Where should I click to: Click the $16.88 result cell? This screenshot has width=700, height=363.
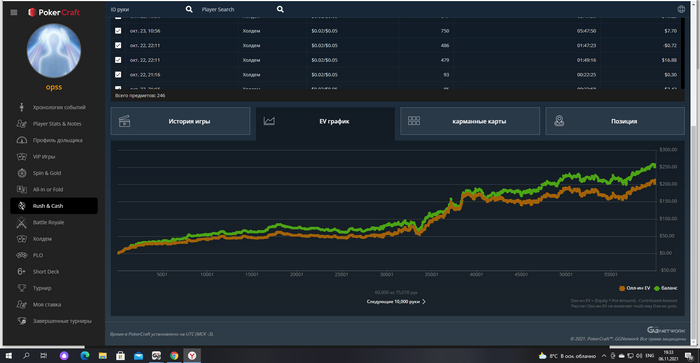pos(669,60)
